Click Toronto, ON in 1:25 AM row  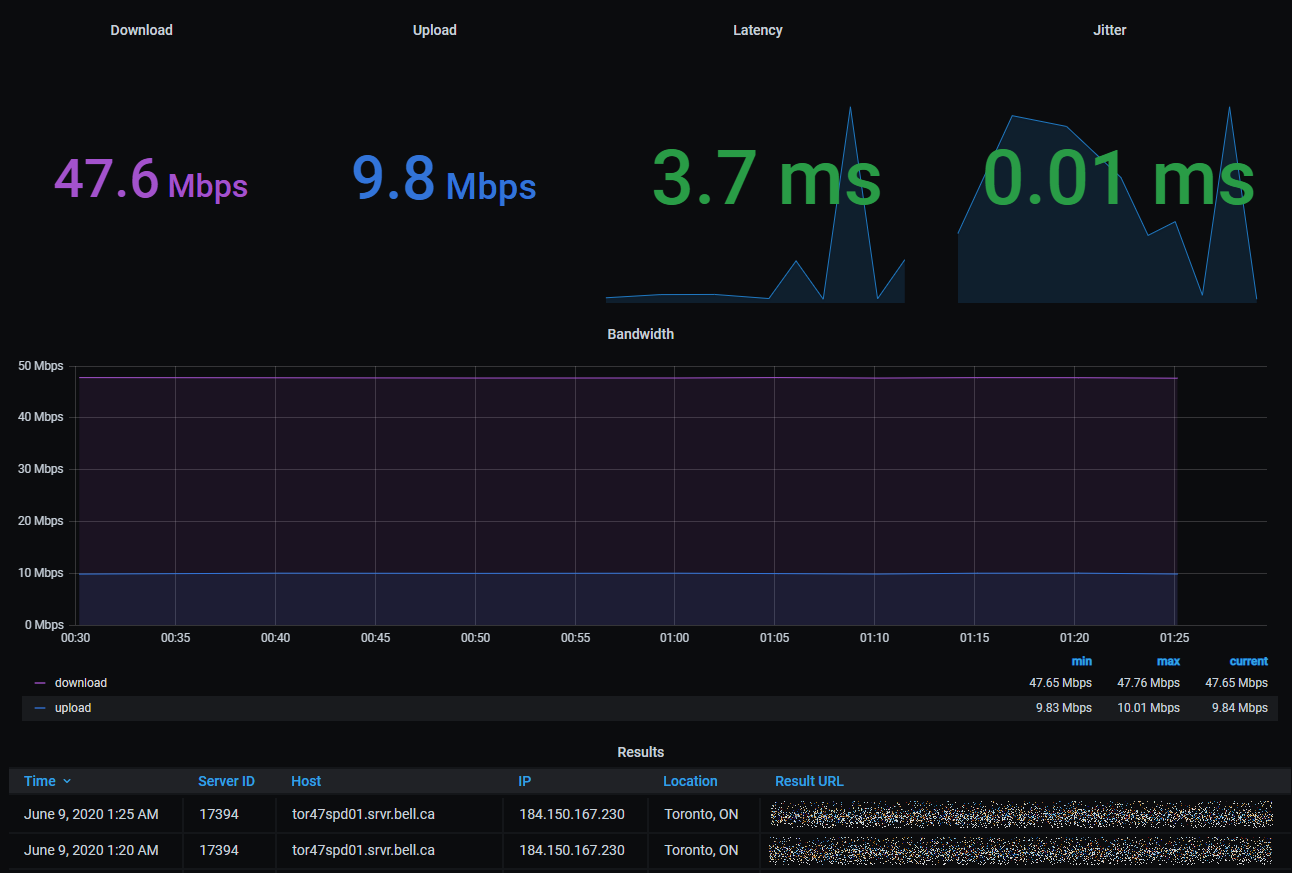pos(701,814)
